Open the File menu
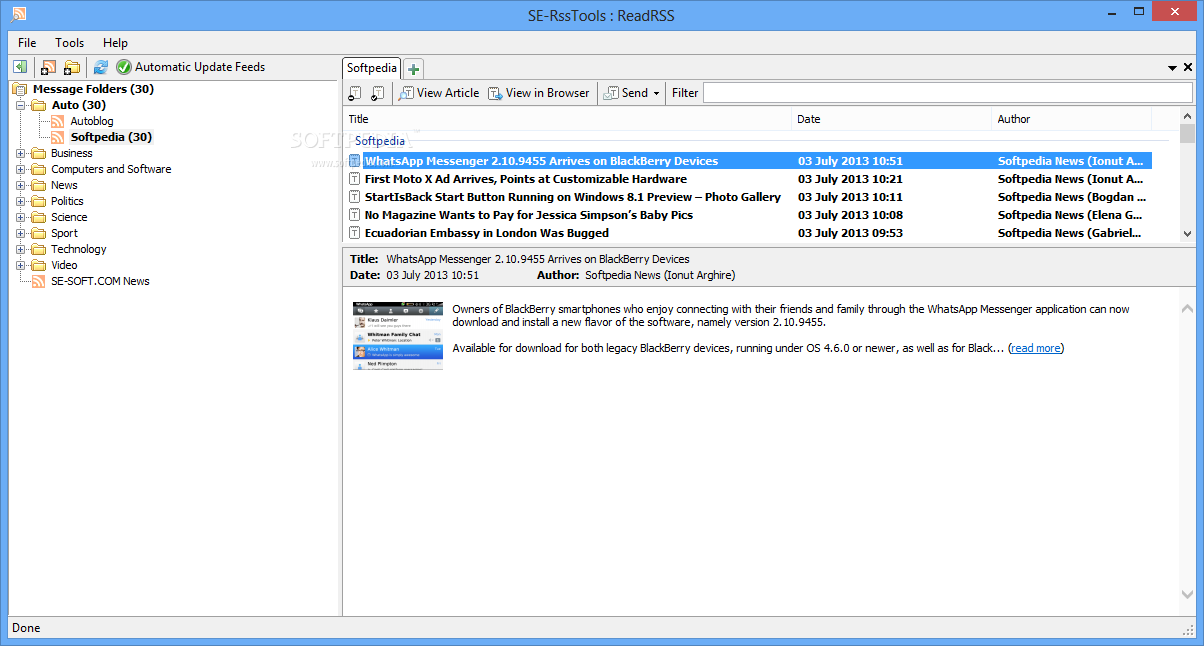 click(x=27, y=43)
